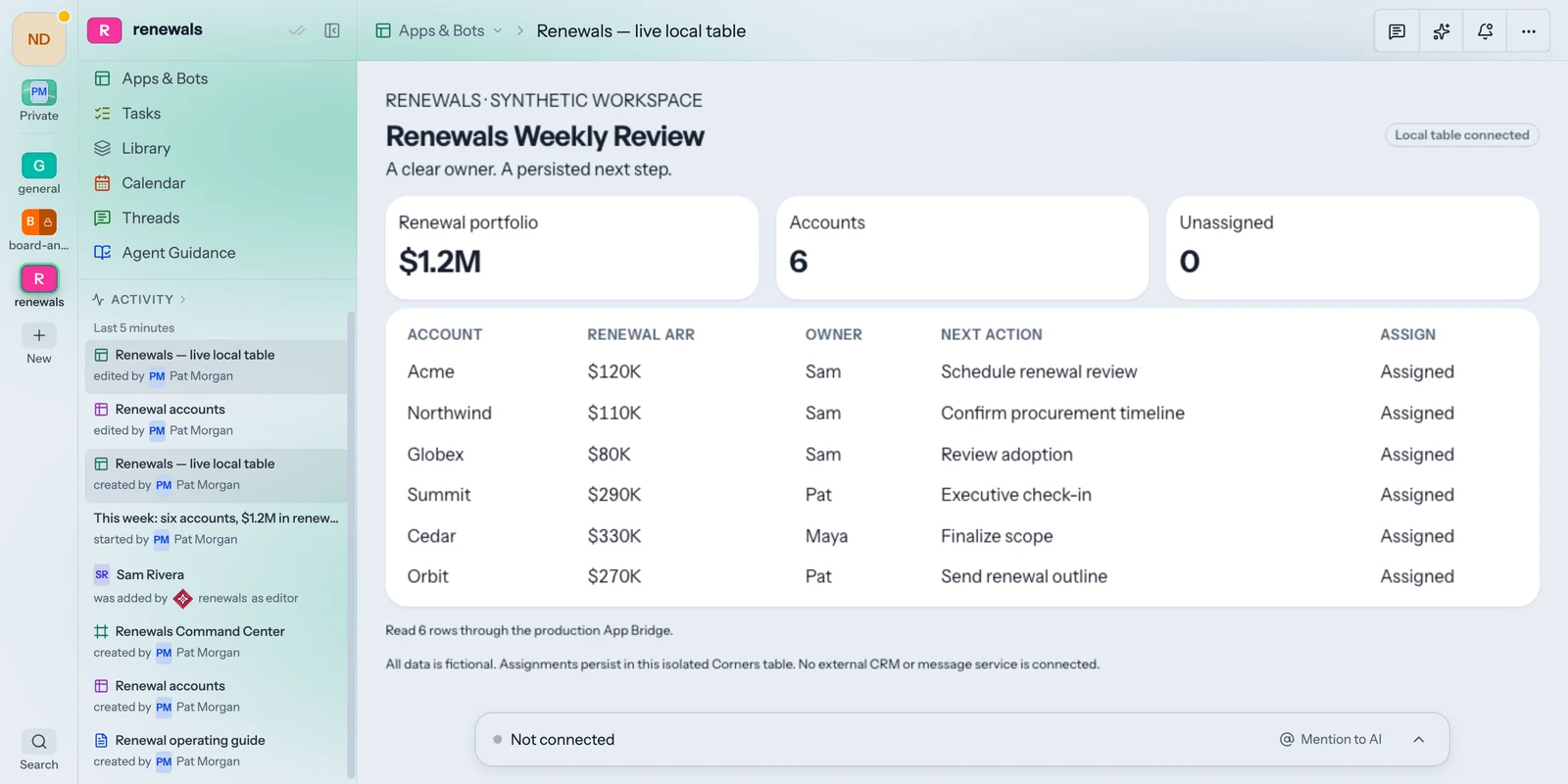Click the Renewal portfolio $1.2M card
Image resolution: width=1568 pixels, height=784 pixels.
pos(572,248)
